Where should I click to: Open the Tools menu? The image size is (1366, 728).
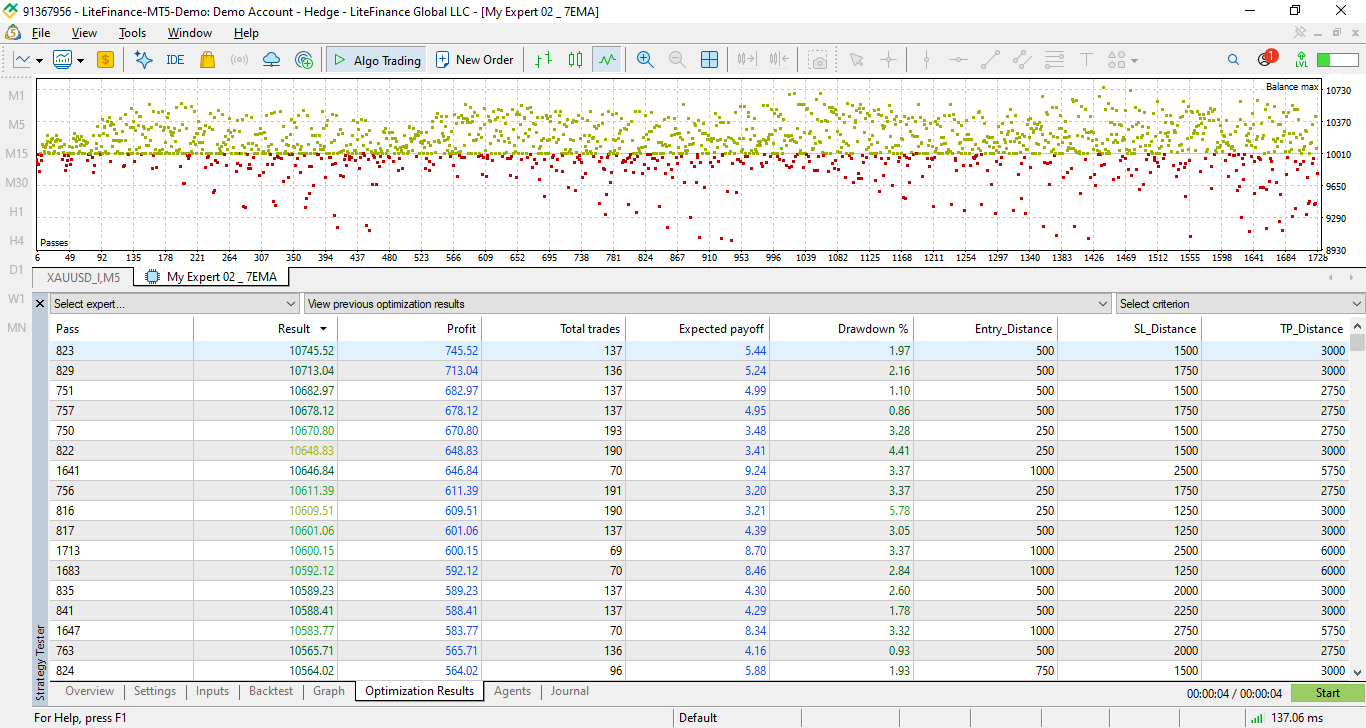tap(132, 33)
